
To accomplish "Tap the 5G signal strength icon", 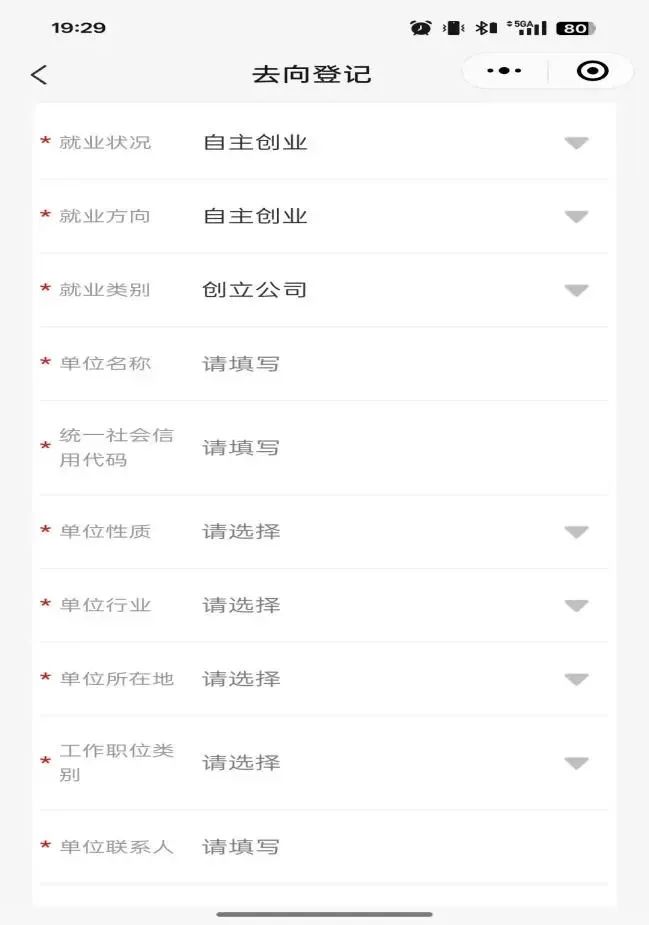I will pos(527,27).
